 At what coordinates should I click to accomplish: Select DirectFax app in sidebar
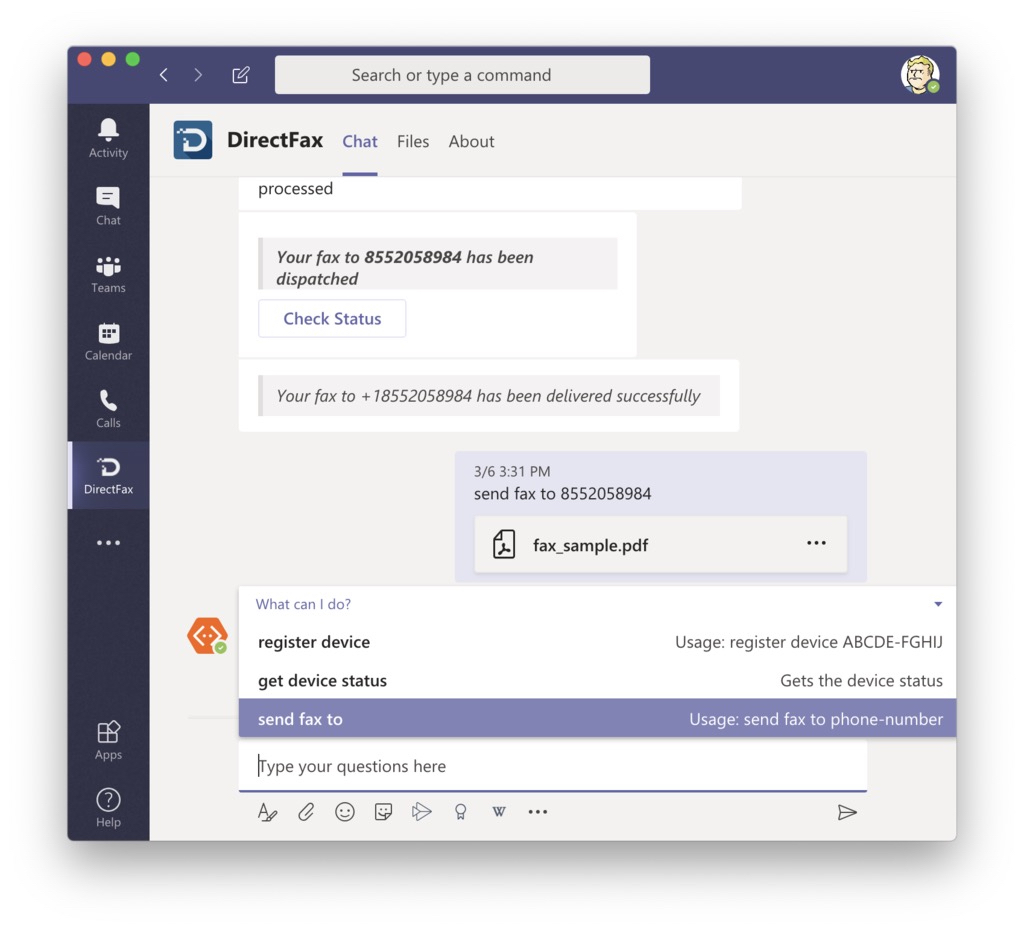[x=108, y=475]
